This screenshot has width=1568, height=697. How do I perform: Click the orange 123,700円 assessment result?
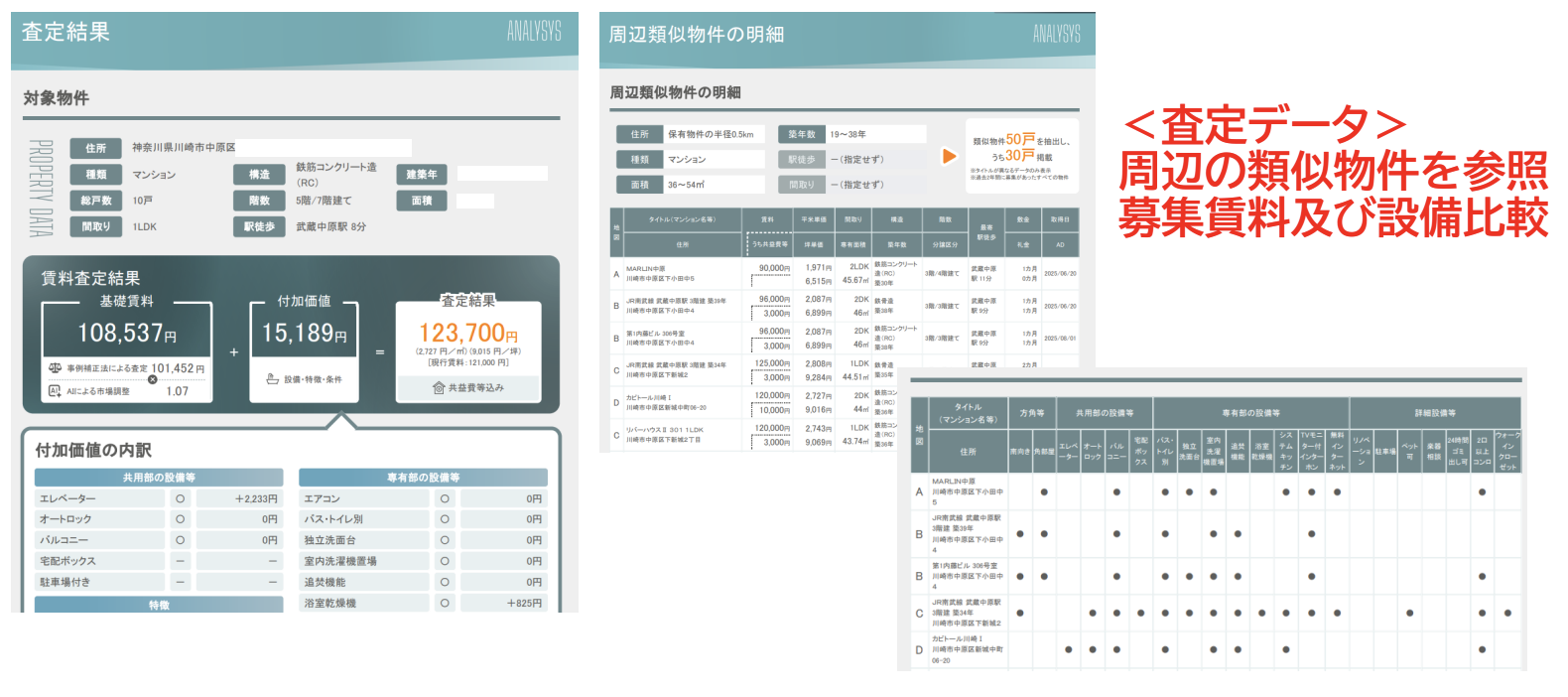(x=467, y=333)
